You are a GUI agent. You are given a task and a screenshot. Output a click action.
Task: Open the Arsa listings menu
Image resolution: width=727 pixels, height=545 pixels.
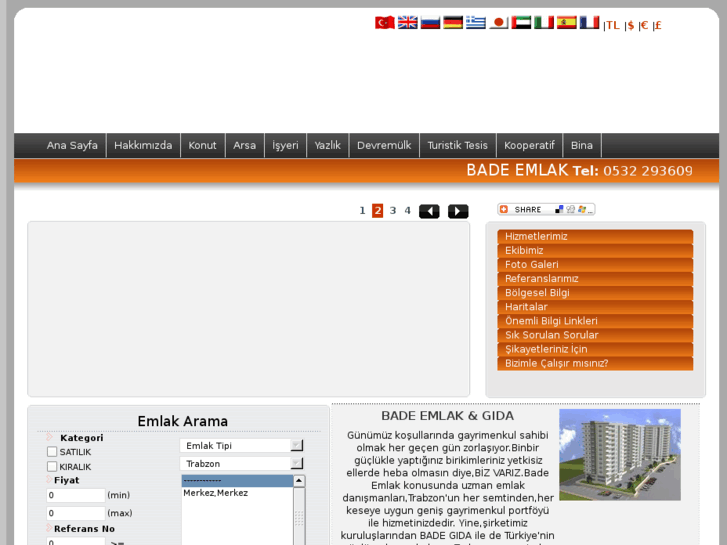[x=244, y=146]
